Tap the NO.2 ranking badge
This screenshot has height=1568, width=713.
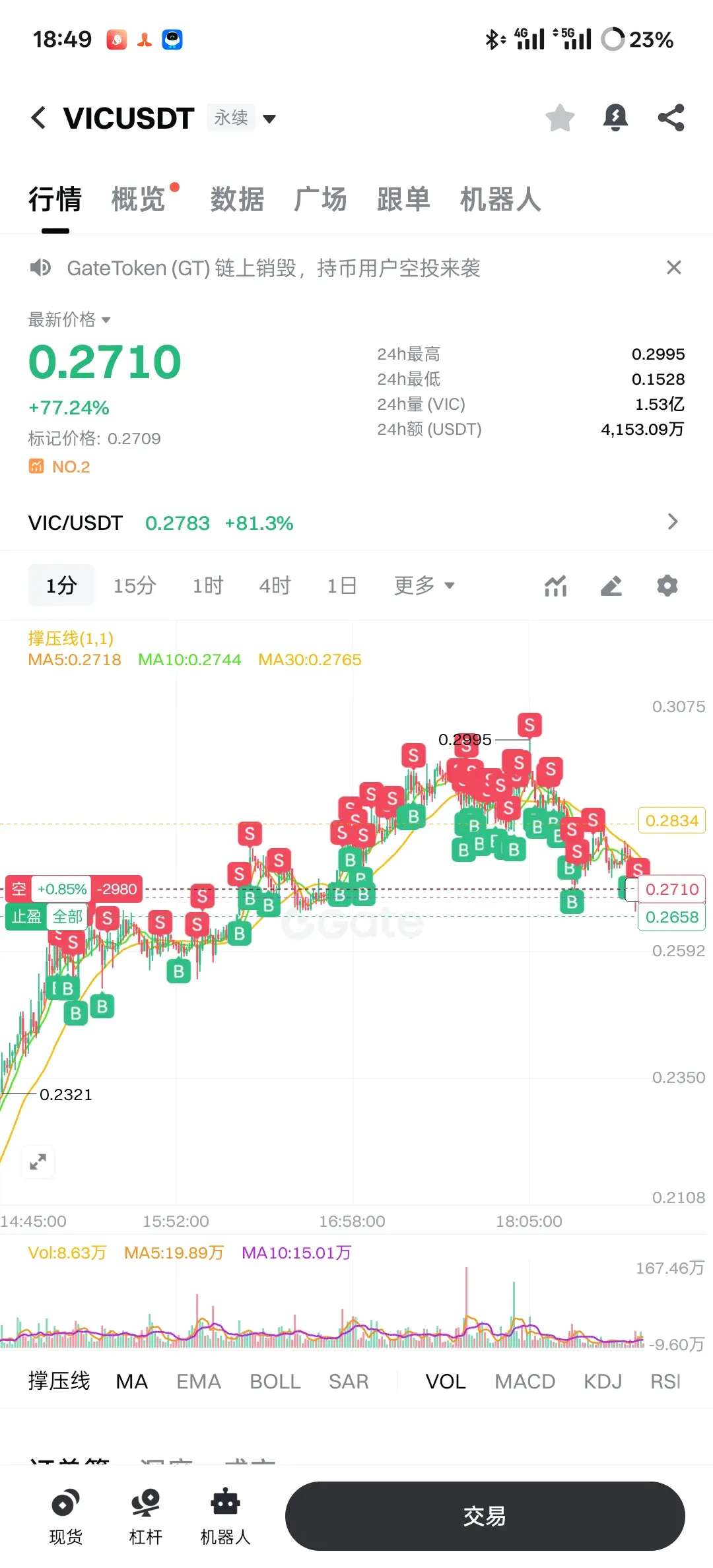59,467
